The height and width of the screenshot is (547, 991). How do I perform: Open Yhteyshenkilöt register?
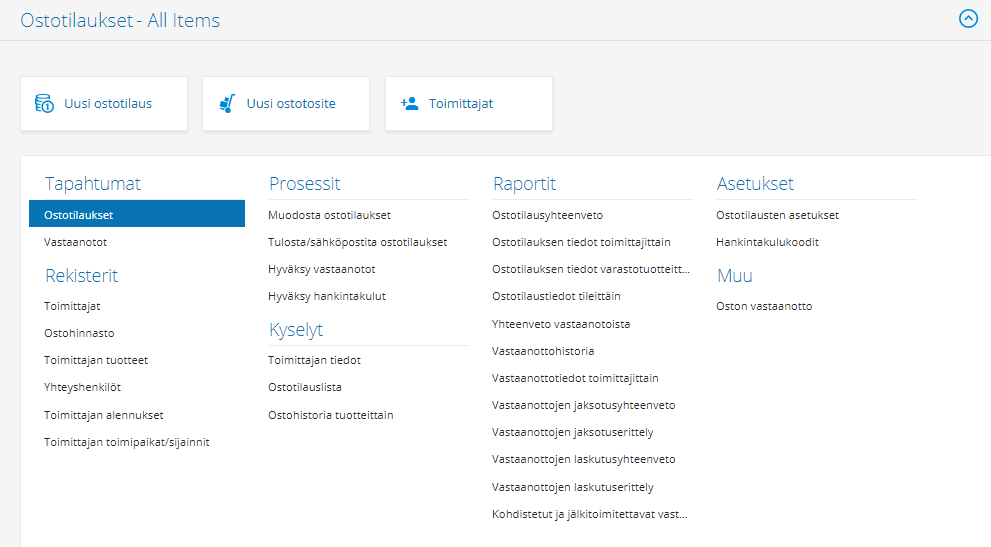click(82, 387)
